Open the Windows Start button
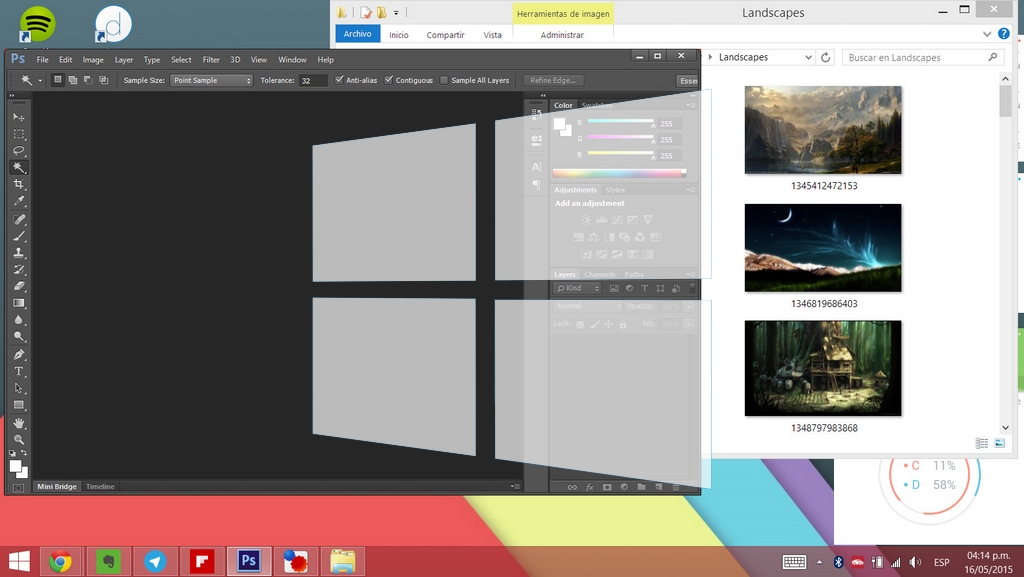 19,561
